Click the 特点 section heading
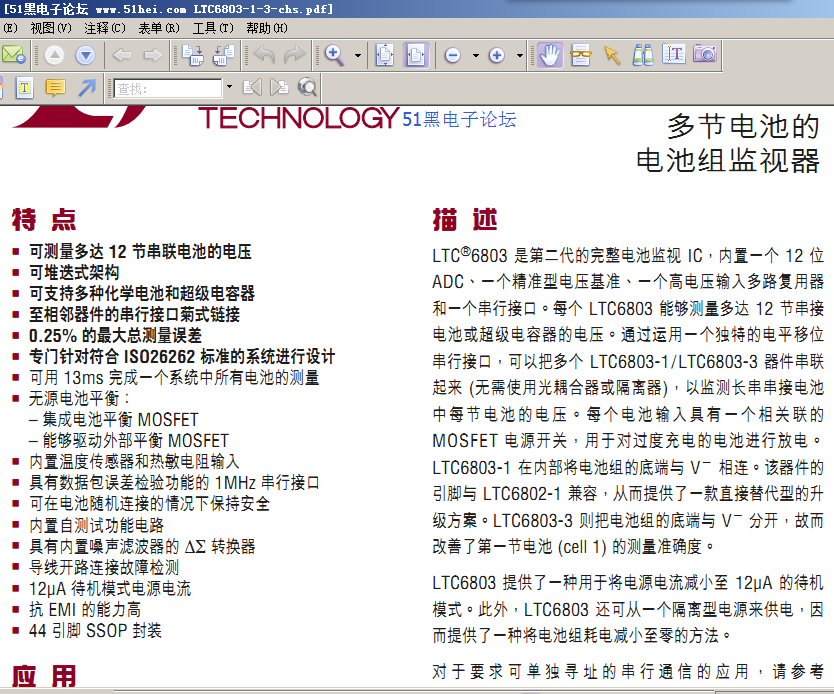 coord(44,220)
